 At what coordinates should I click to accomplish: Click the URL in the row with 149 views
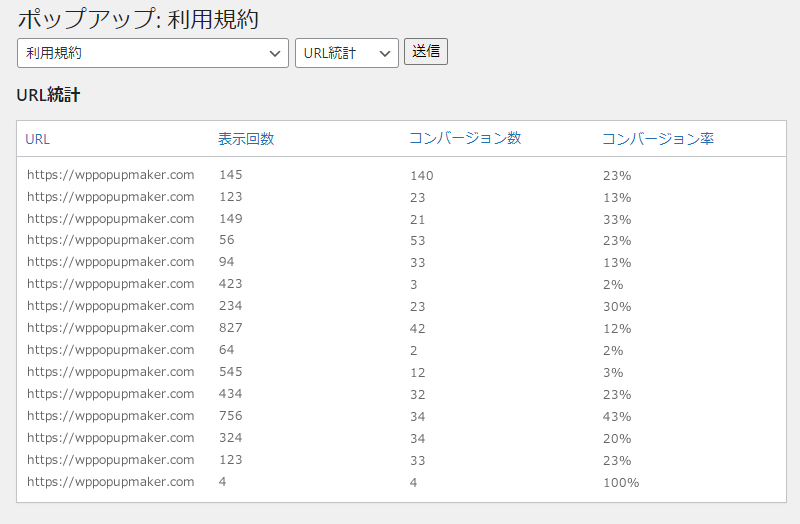[111, 219]
